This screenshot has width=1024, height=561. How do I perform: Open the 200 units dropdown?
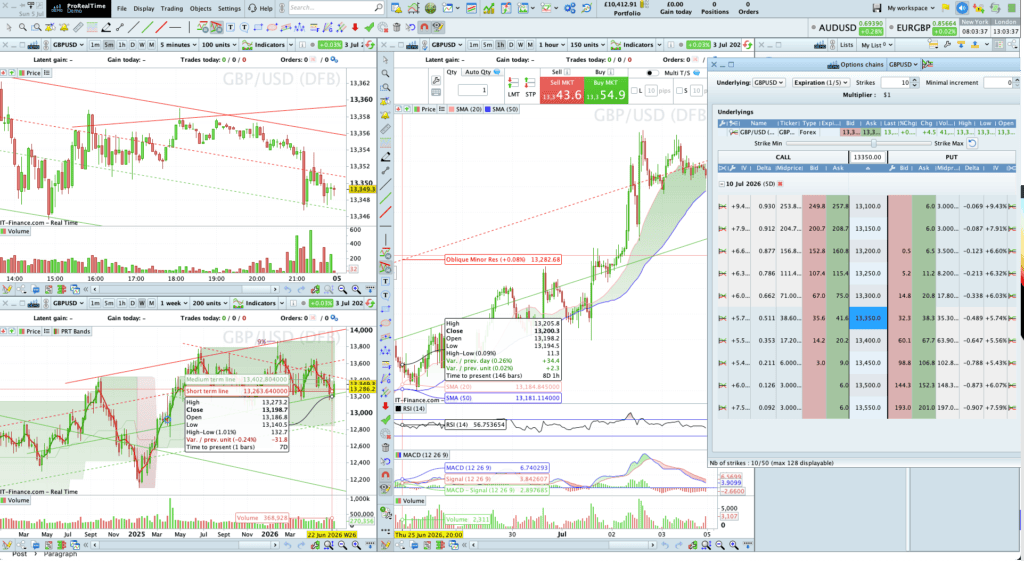pos(211,303)
